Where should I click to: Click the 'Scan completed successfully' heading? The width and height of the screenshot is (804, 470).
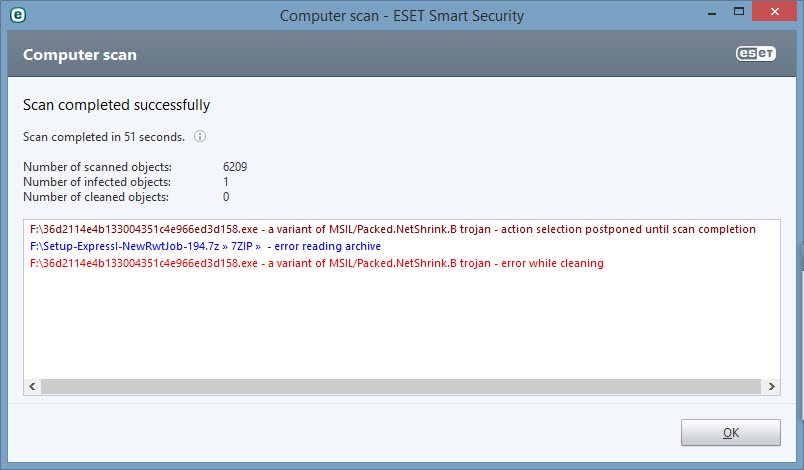tap(116, 105)
